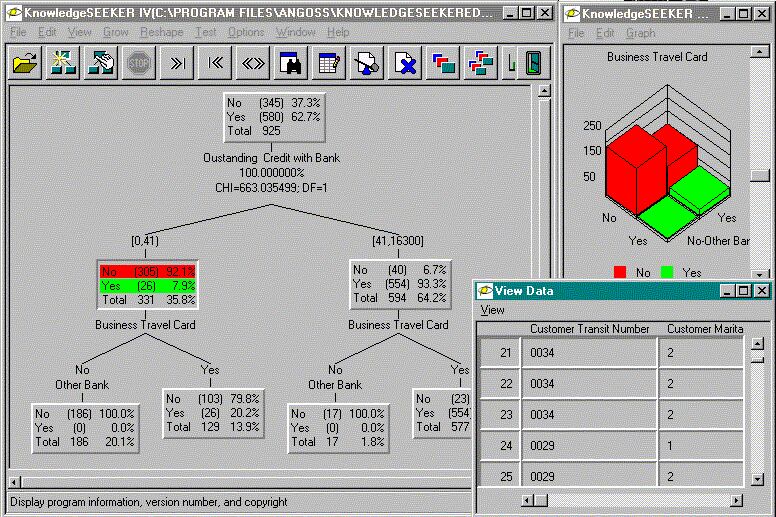This screenshot has height=517, width=776.
Task: Click the tree pane vertical scrollbar up arrow
Action: point(544,91)
